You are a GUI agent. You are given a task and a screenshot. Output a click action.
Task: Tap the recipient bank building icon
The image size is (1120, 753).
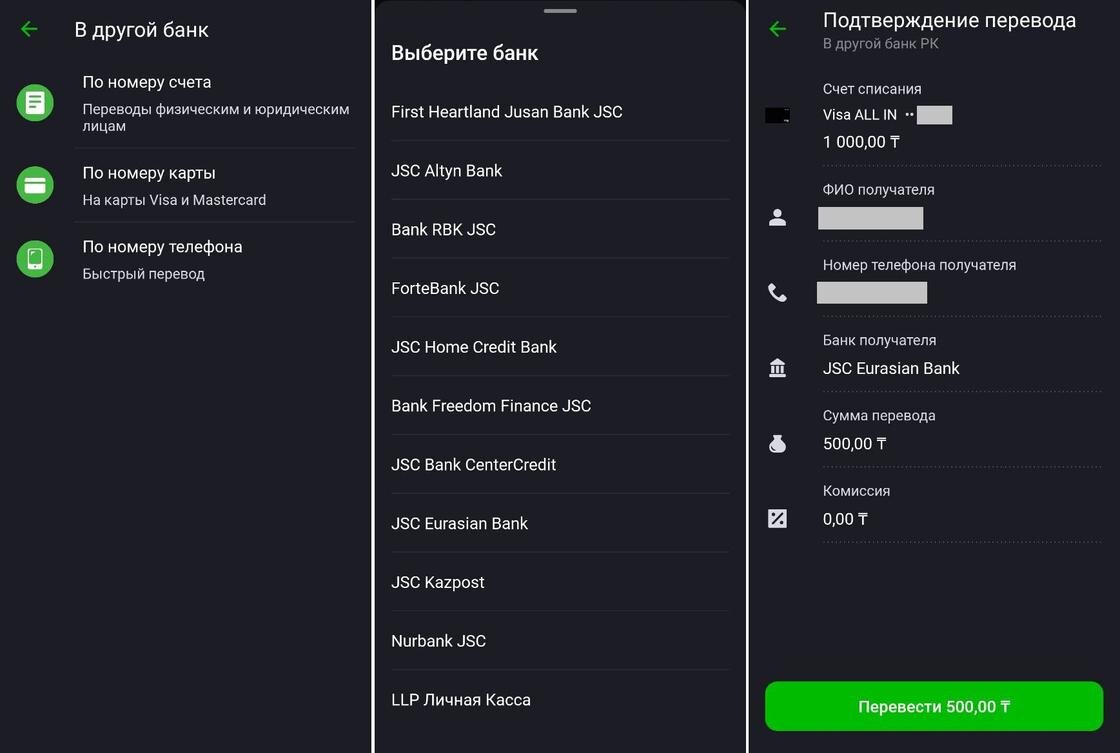click(777, 368)
